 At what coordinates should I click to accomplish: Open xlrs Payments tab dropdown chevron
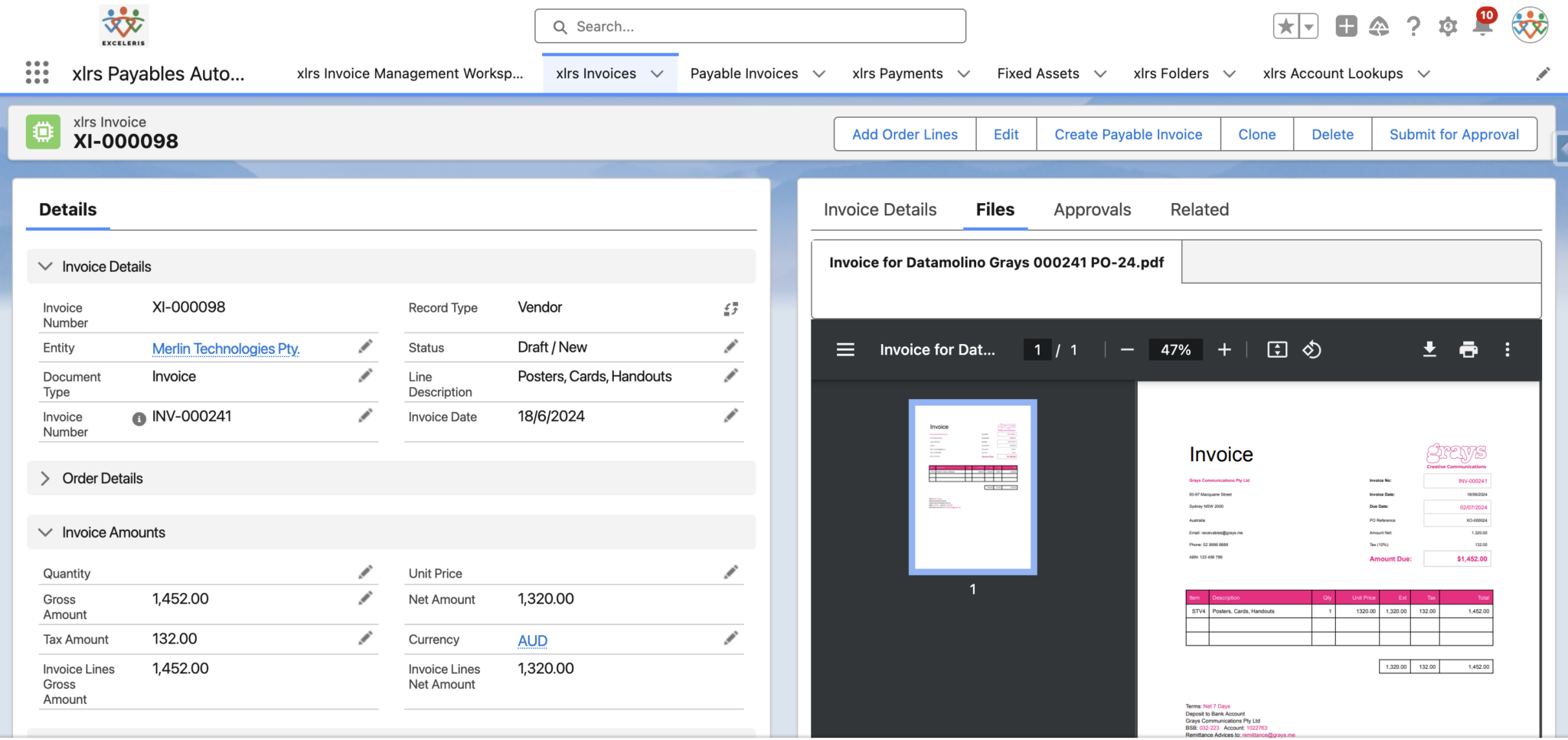[964, 74]
